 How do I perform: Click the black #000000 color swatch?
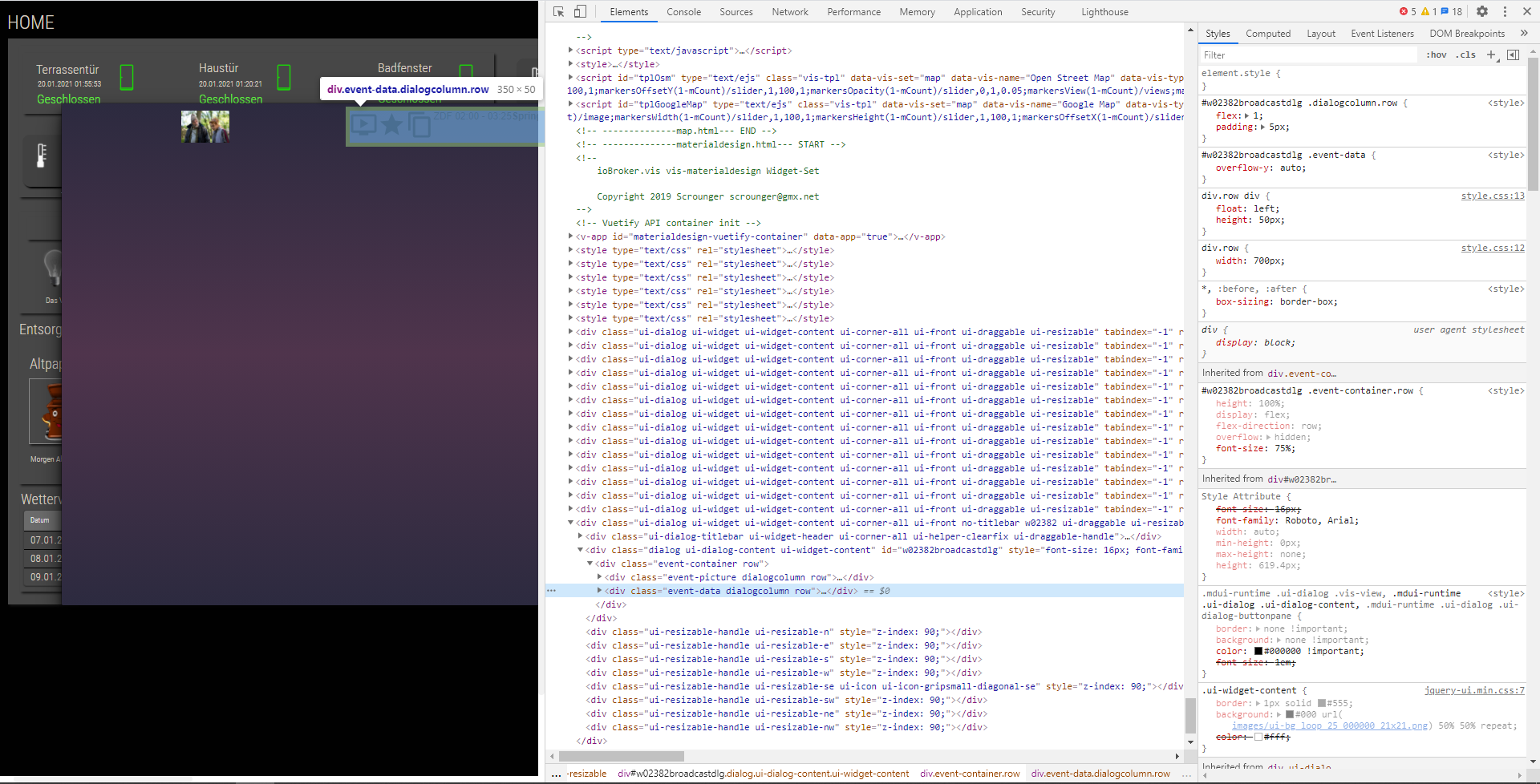click(1258, 651)
